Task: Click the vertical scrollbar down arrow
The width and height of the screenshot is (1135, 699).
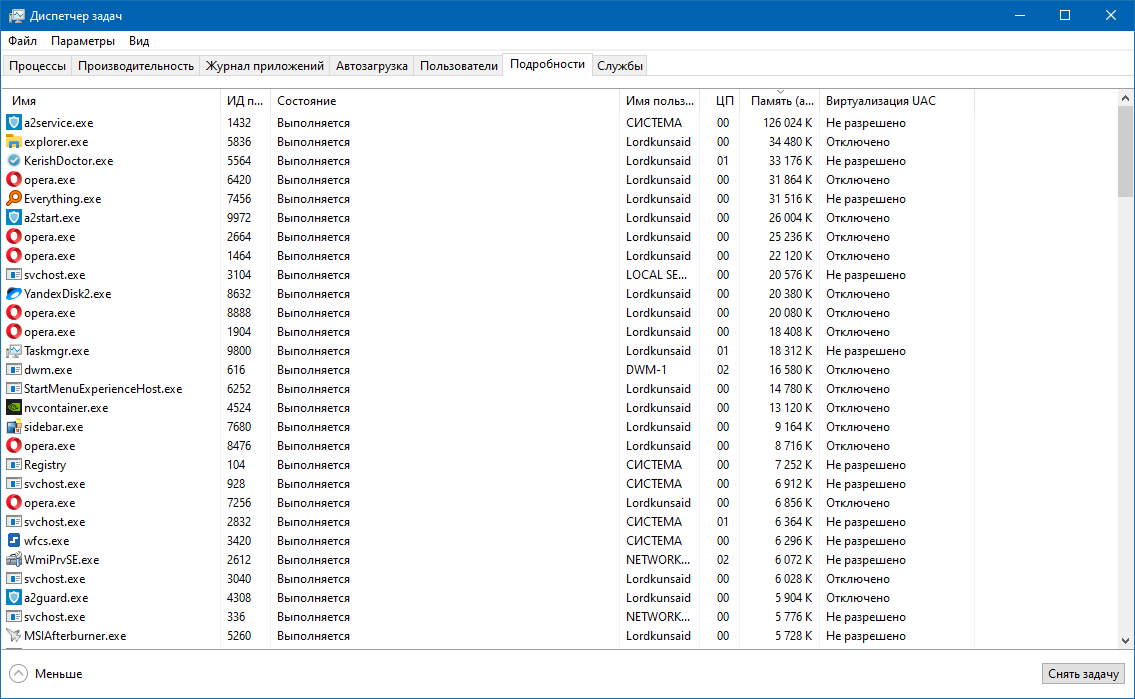Action: coord(1126,641)
